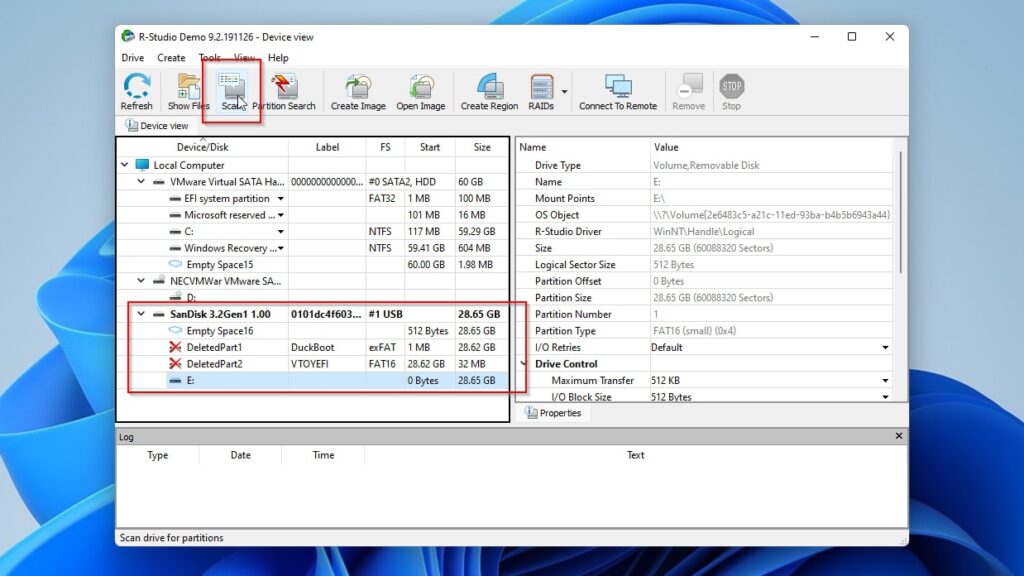Open the RAIDs dropdown arrow

click(x=564, y=91)
